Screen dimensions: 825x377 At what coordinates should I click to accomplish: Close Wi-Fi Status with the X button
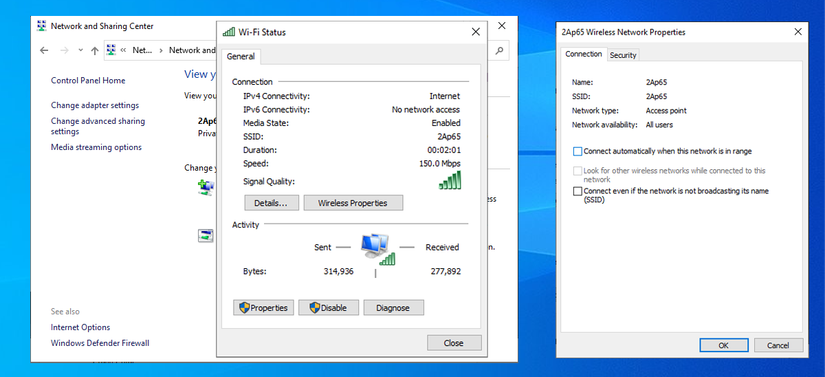click(x=476, y=32)
